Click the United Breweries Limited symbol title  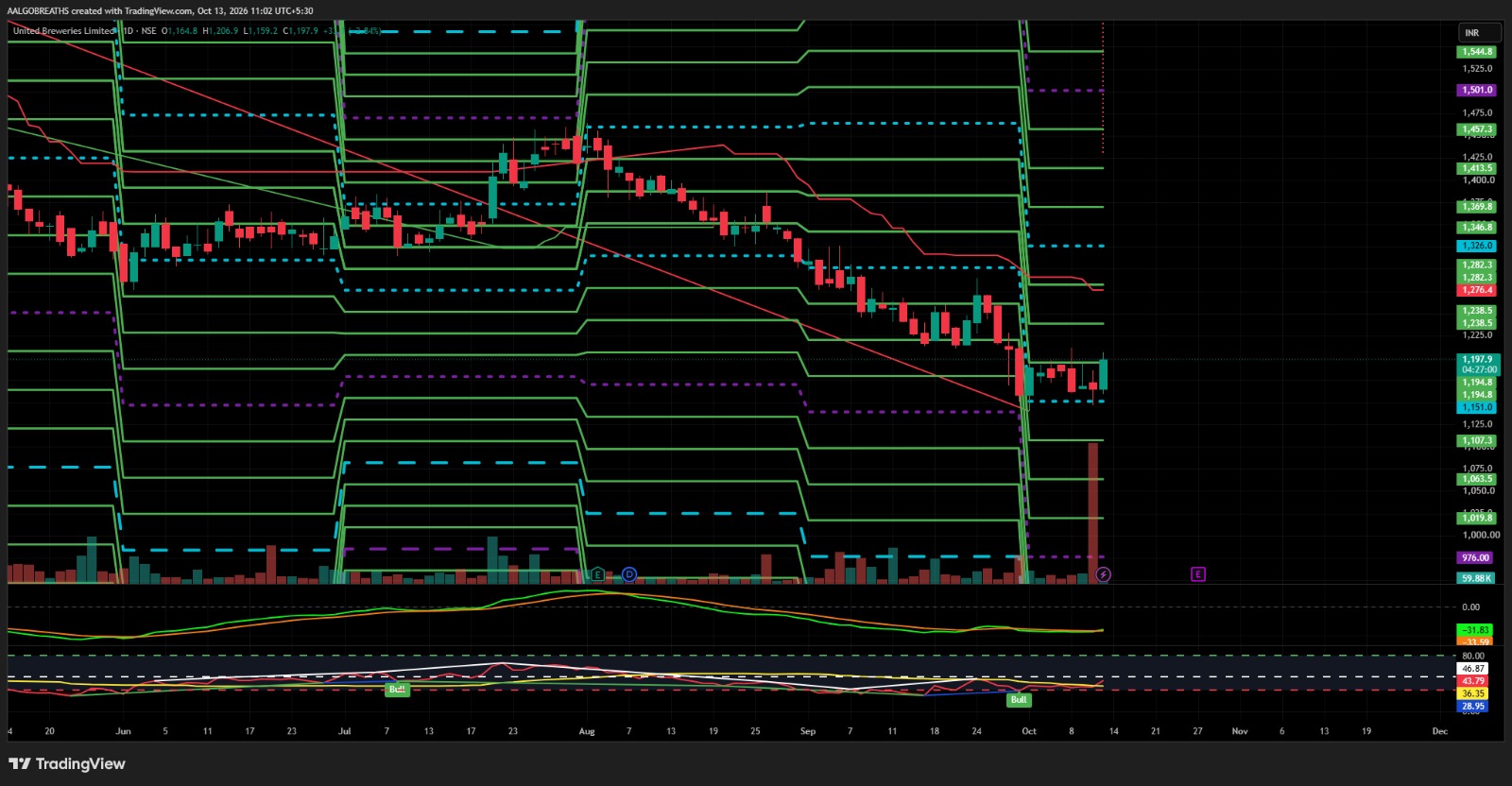point(63,31)
